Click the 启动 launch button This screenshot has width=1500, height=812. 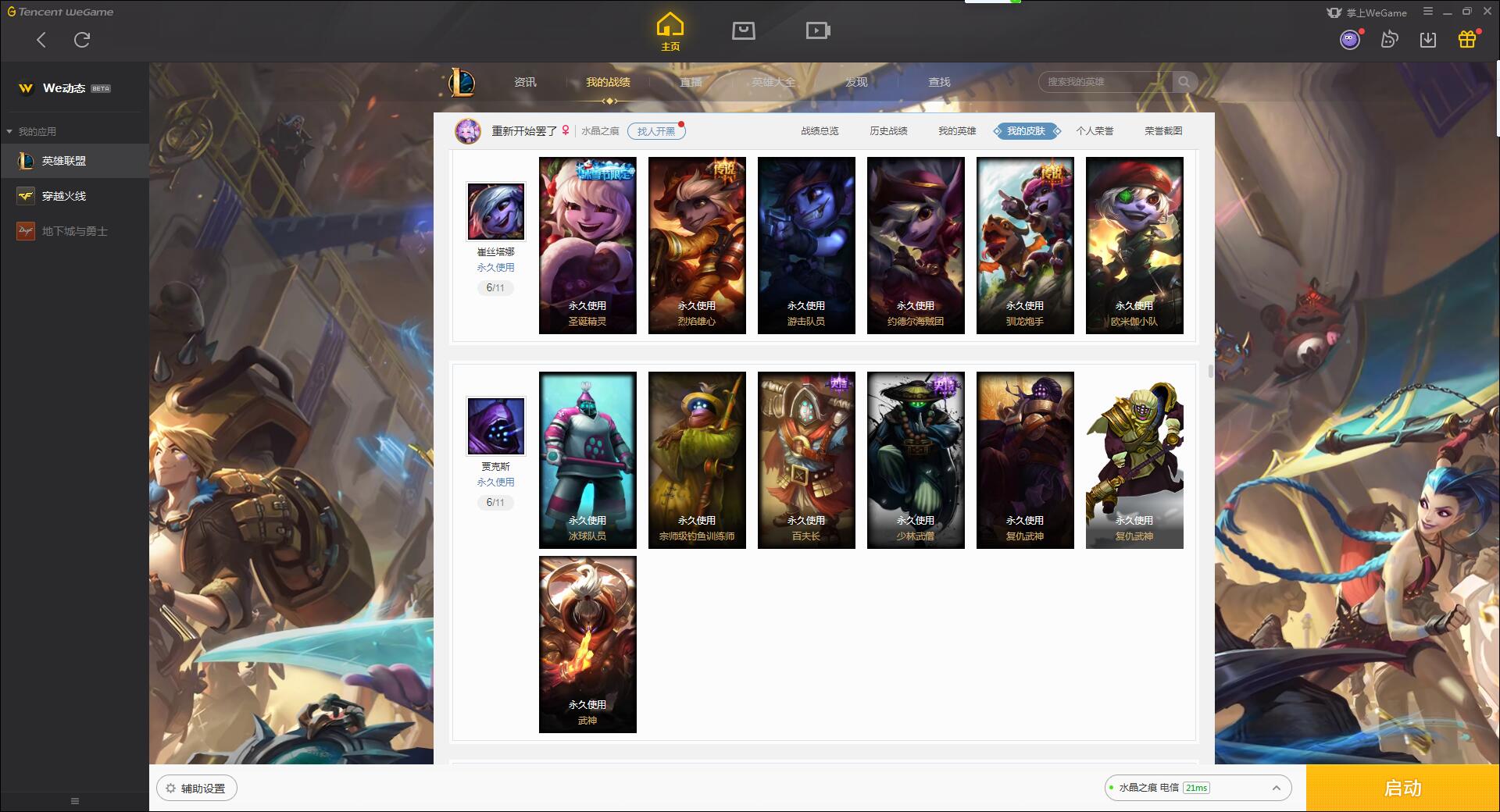pos(1402,789)
